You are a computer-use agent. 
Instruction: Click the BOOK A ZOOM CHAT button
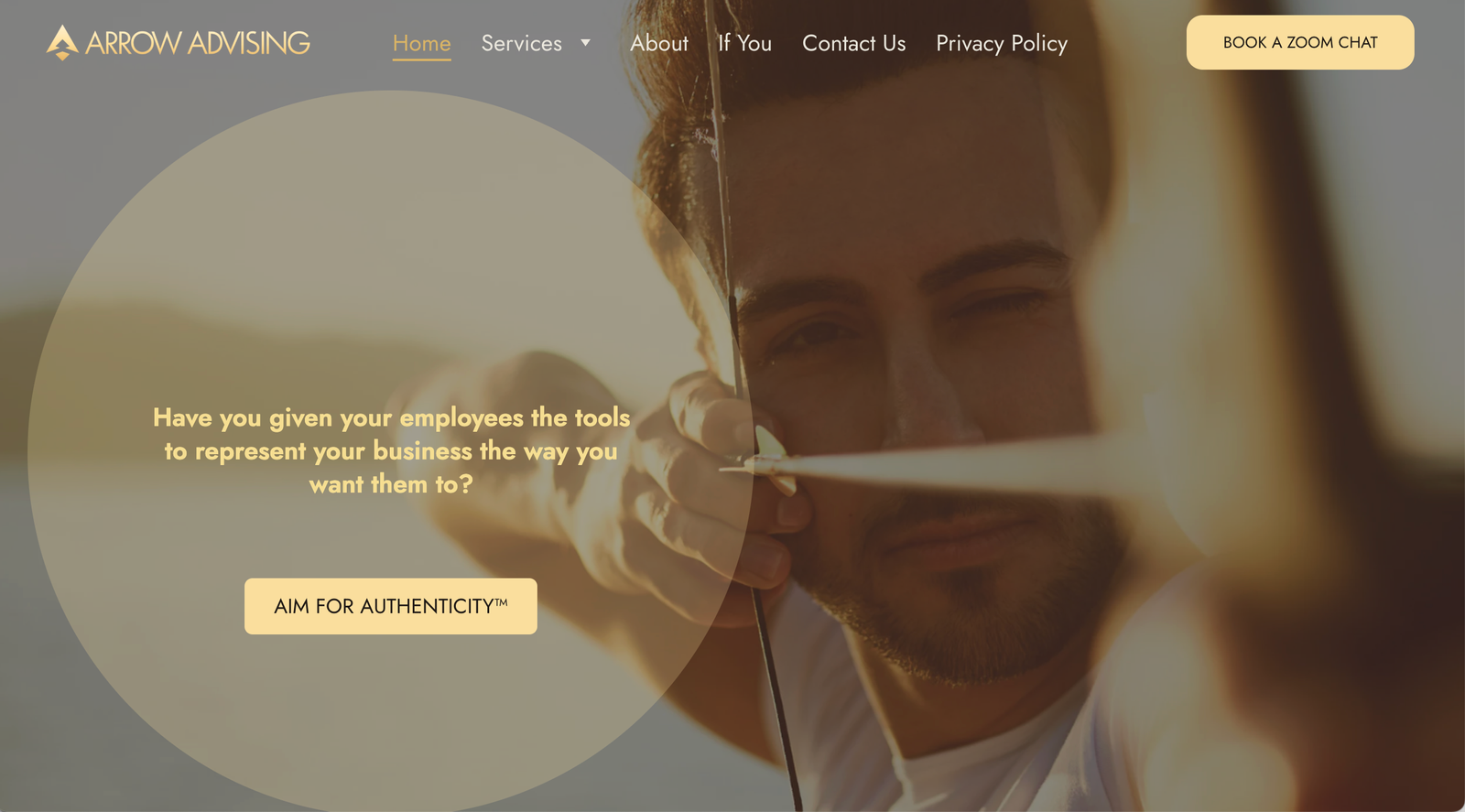tap(1300, 42)
